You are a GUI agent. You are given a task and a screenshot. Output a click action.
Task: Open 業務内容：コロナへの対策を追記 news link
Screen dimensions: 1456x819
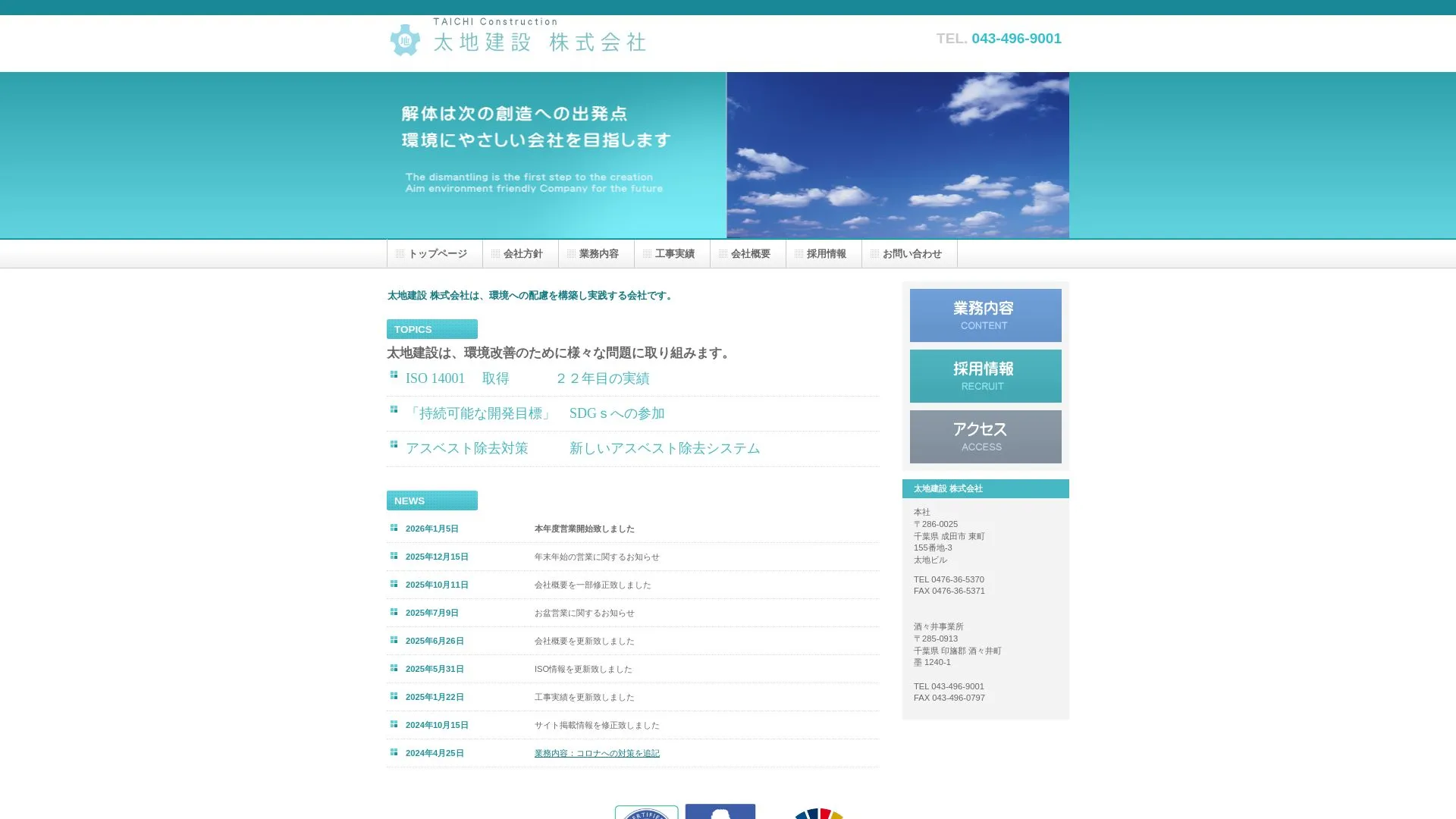click(597, 753)
